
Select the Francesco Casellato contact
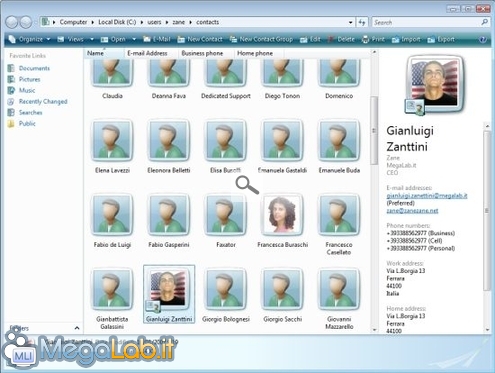point(339,225)
